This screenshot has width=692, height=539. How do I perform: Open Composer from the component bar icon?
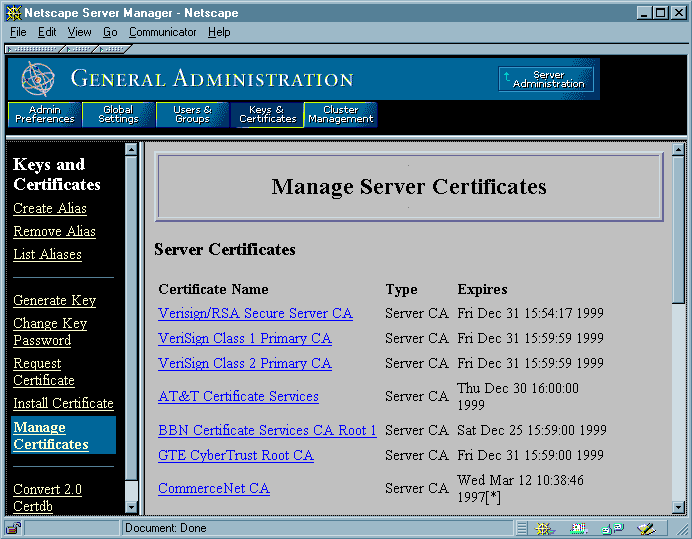(x=646, y=528)
